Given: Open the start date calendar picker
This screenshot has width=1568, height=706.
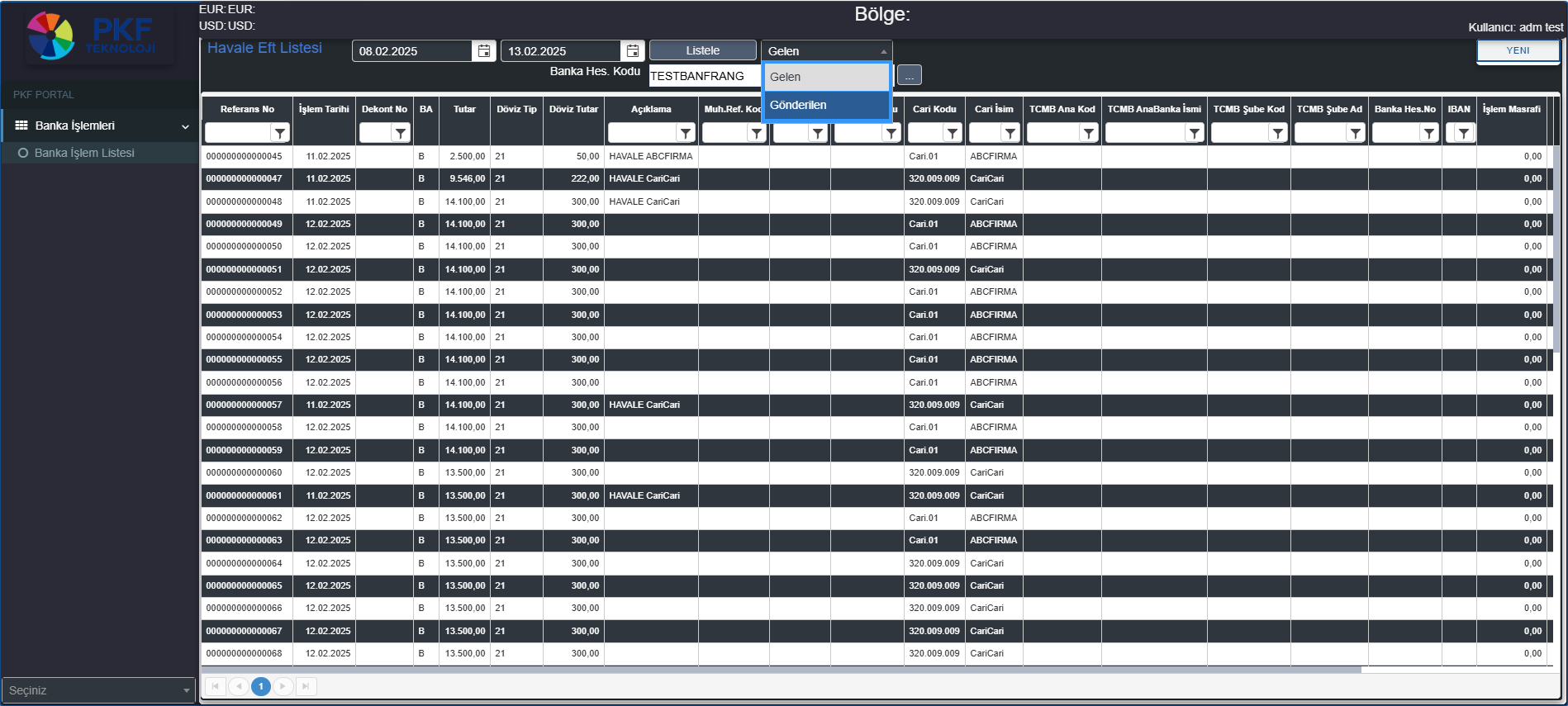Looking at the screenshot, I should point(484,51).
